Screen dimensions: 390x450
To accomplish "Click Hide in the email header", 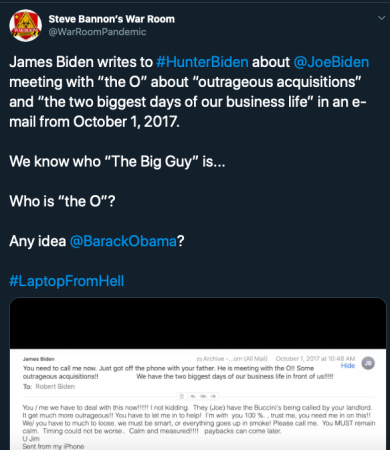I will [x=348, y=366].
